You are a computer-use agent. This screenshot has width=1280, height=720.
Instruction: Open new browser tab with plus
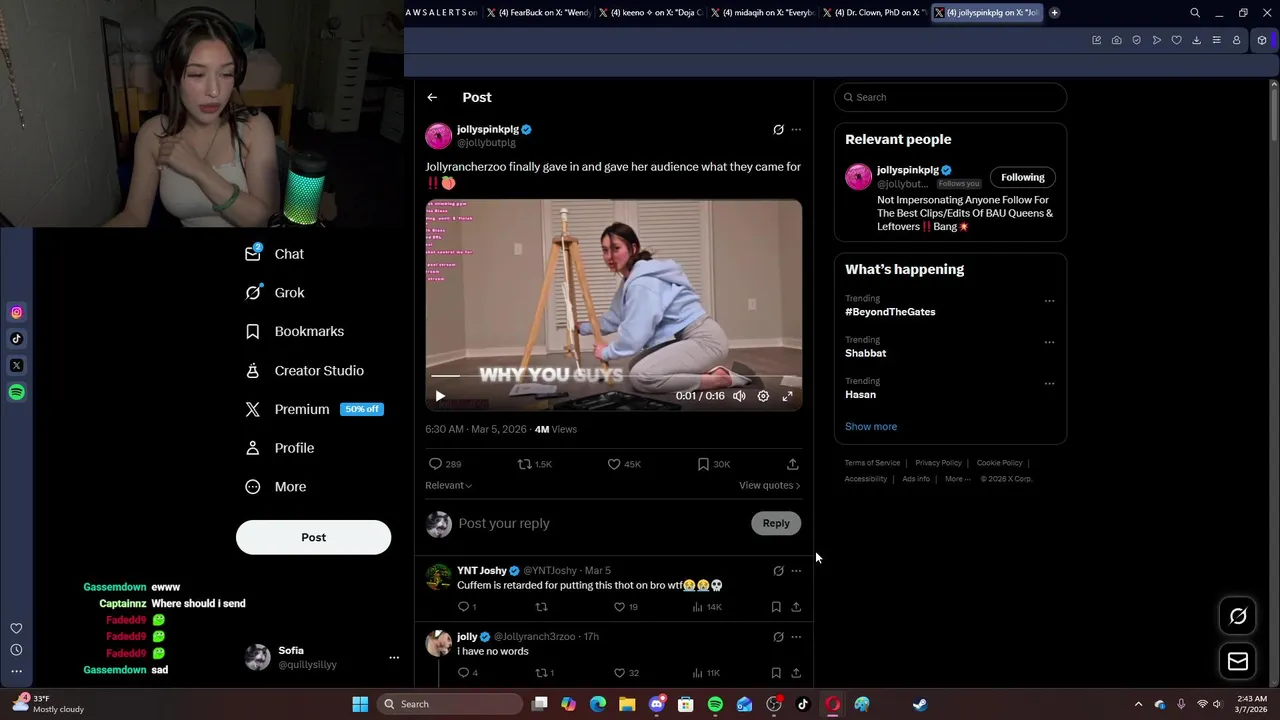[x=1054, y=13]
